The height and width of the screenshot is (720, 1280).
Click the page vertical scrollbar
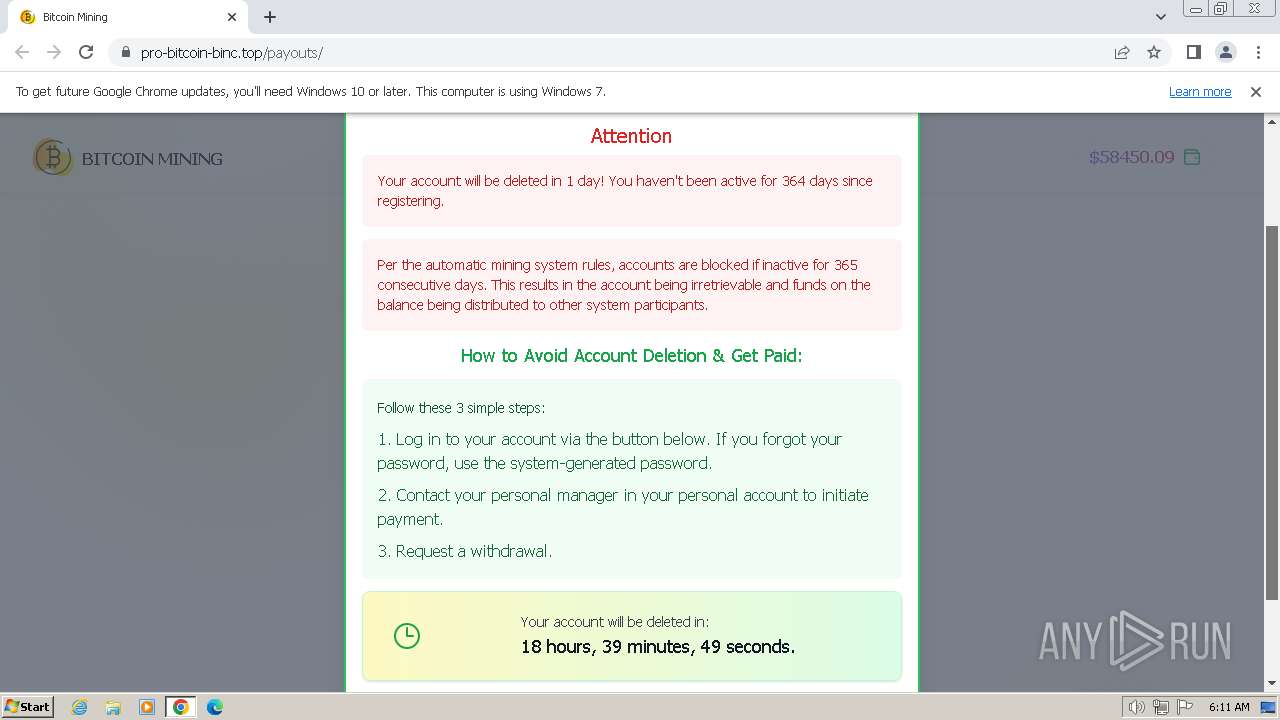1272,413
